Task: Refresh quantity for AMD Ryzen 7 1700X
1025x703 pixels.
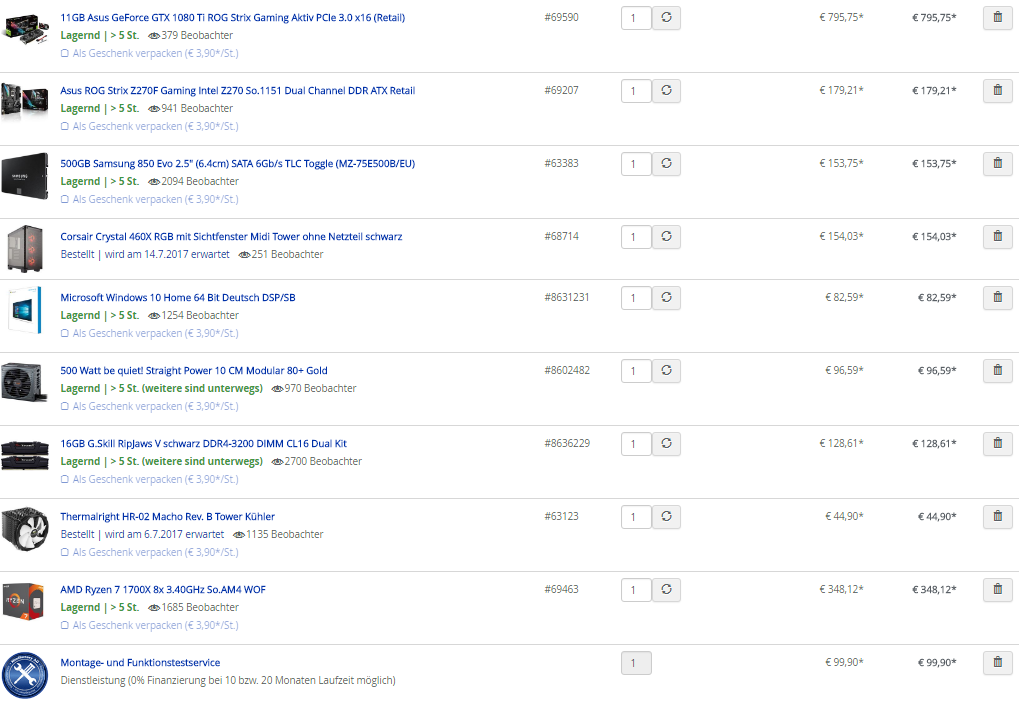Action: coord(666,590)
